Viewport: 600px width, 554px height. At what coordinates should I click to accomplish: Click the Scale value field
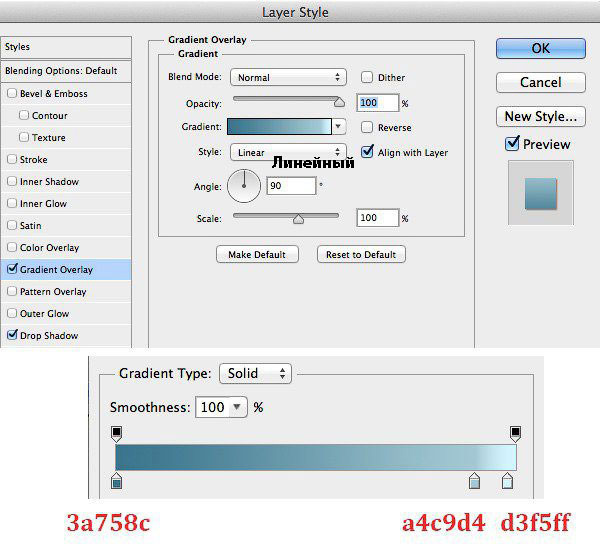pos(377,218)
